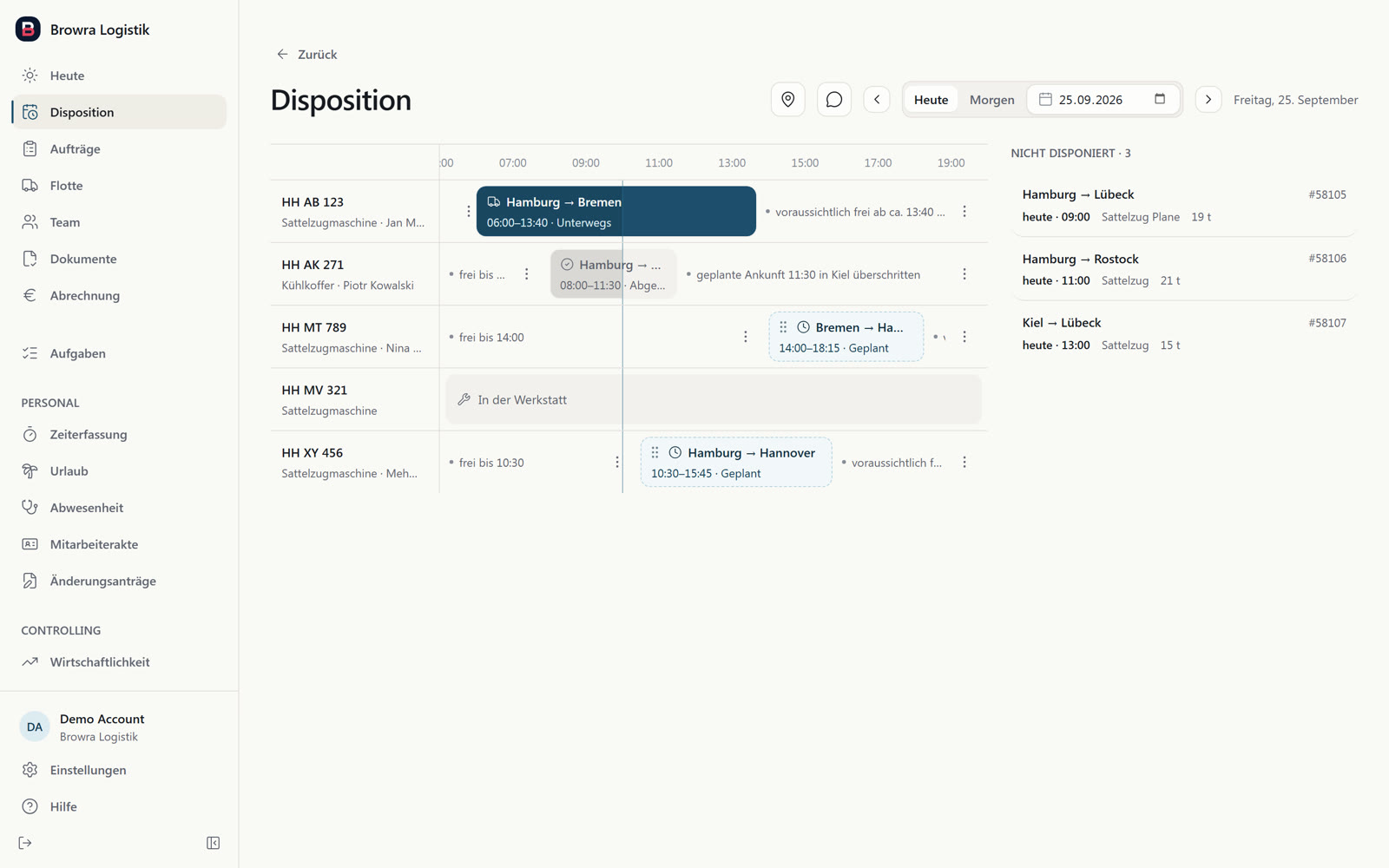Open row options menu for HH MT 789
The width and height of the screenshot is (1389, 868).
click(964, 337)
